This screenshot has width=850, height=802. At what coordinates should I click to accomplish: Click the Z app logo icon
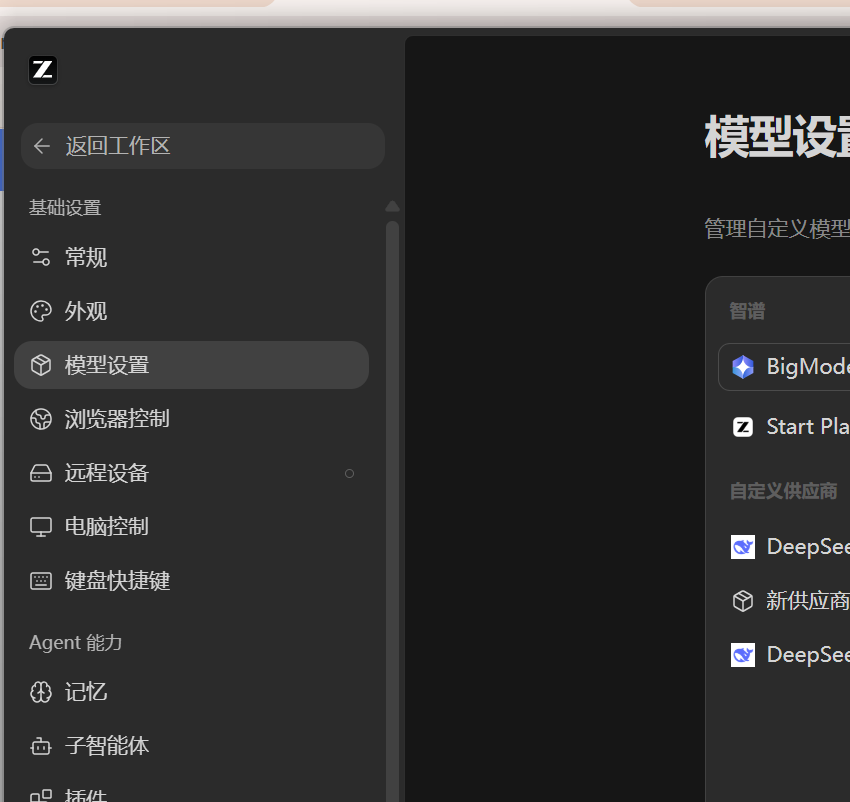click(43, 70)
